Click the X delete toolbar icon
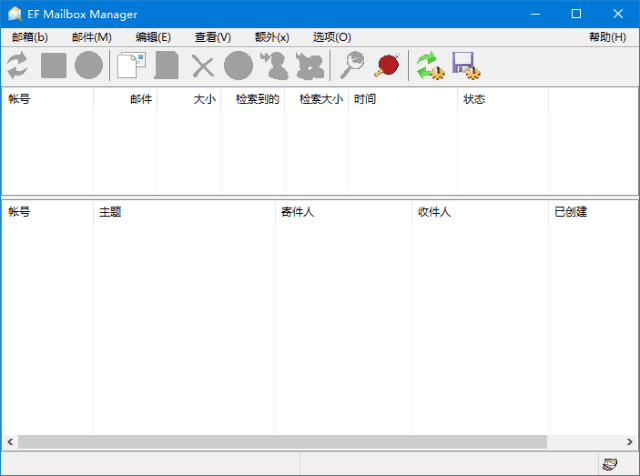The image size is (640, 476). pos(203,66)
